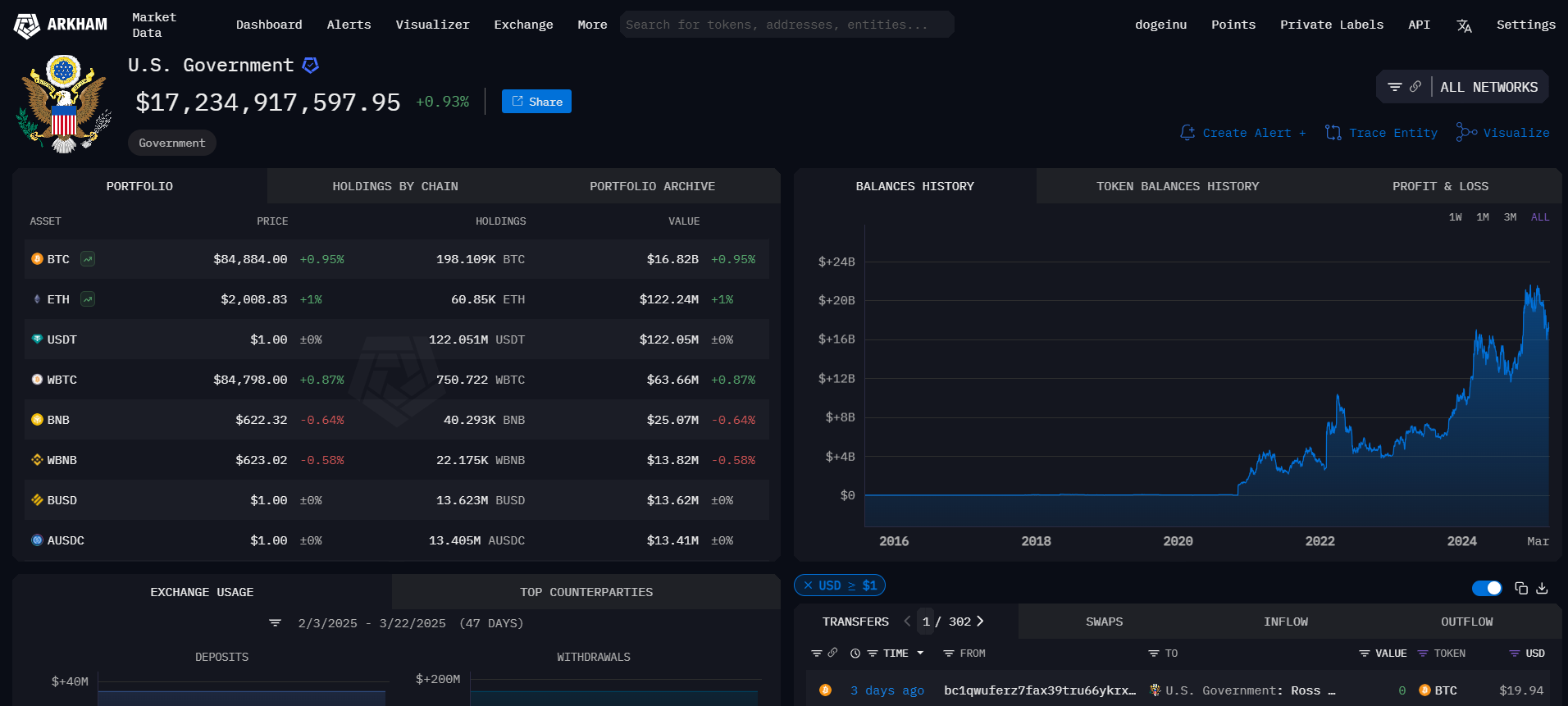Open Private Labels page
Image resolution: width=1568 pixels, height=706 pixels.
tap(1332, 25)
